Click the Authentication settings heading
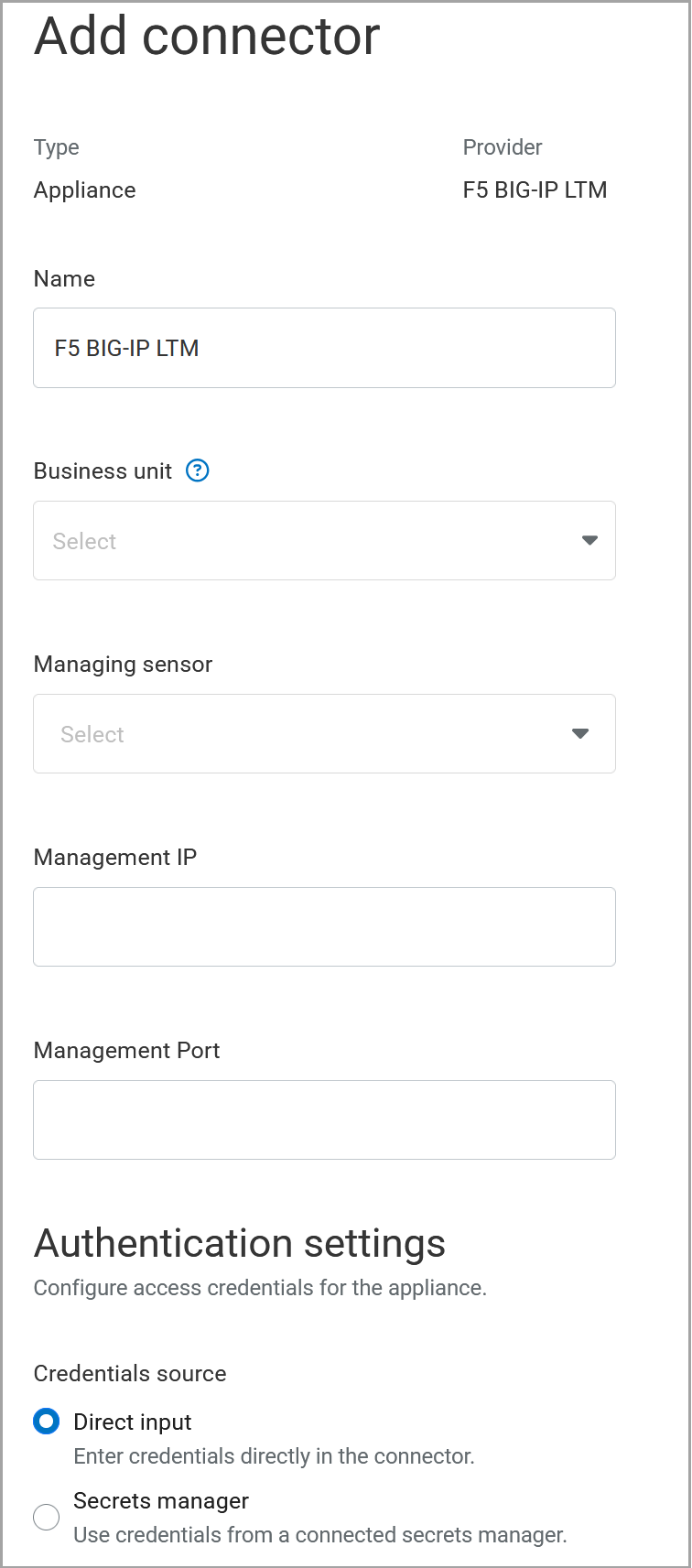 [240, 1243]
